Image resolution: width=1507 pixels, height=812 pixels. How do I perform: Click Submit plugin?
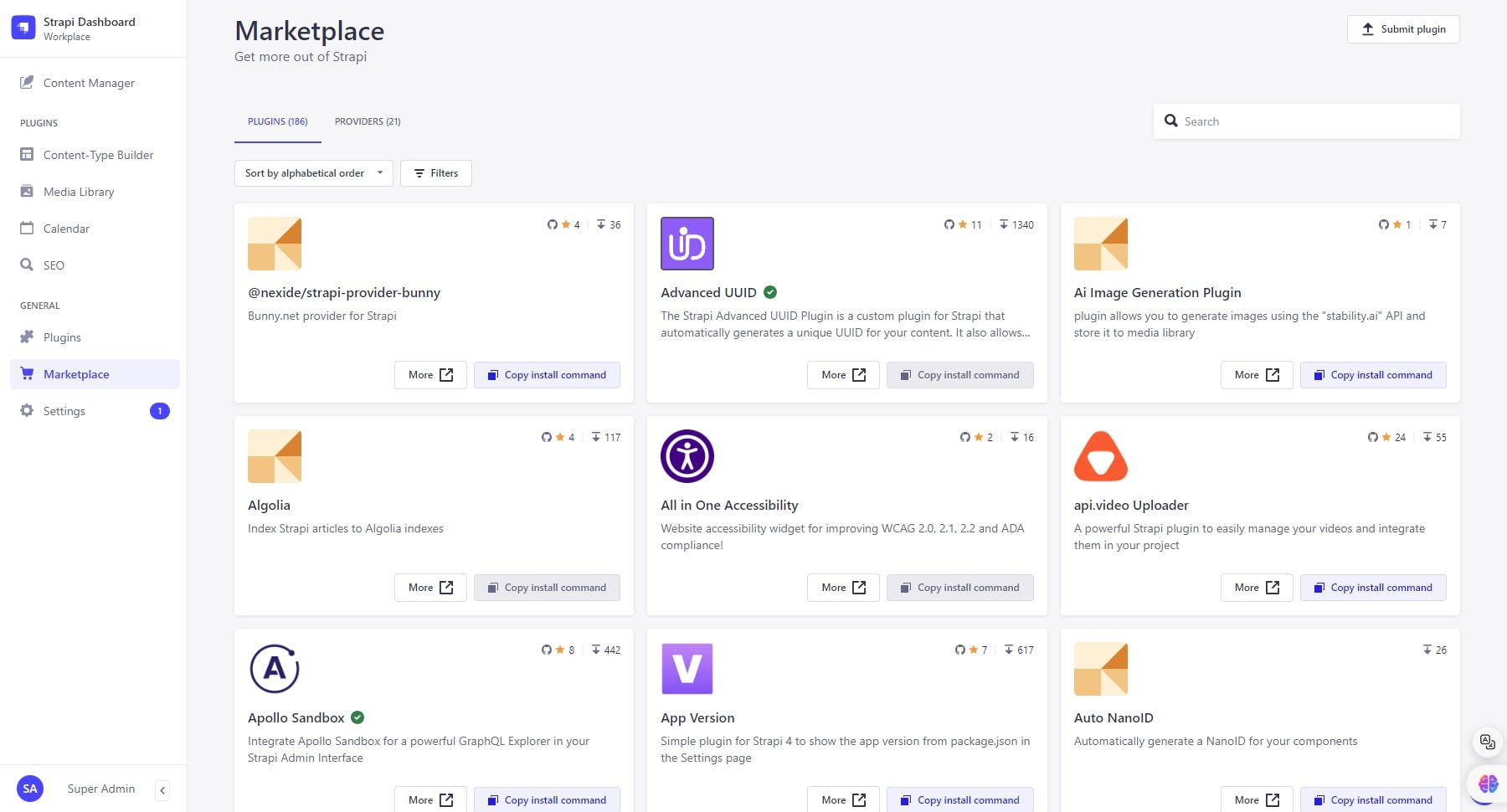click(1403, 28)
